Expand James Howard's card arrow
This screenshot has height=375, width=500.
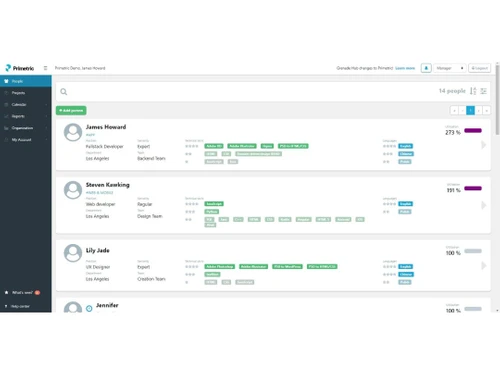[483, 145]
